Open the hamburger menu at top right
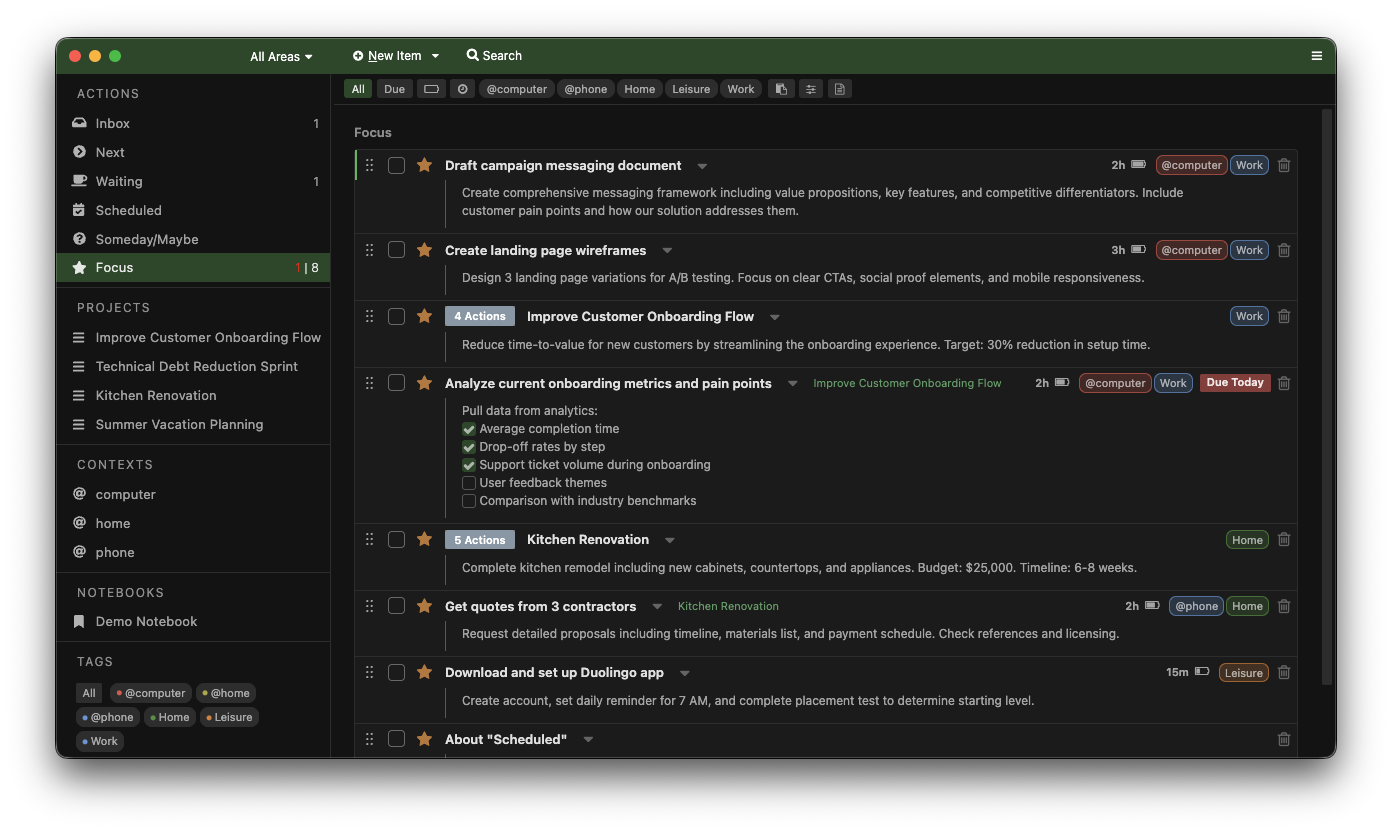 (1317, 56)
